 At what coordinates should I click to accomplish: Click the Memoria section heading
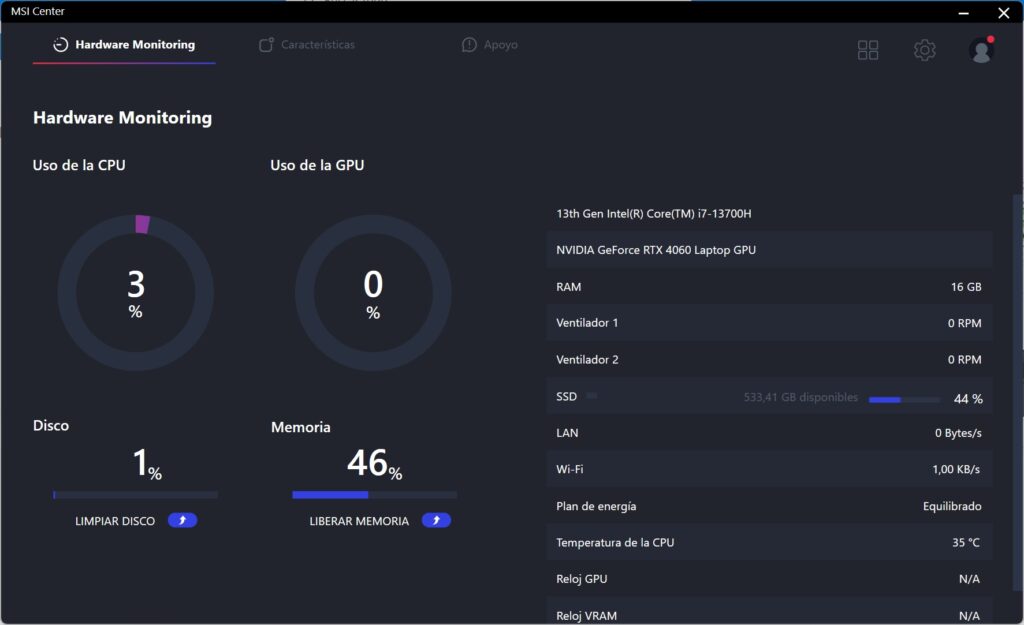pyautogui.click(x=300, y=427)
